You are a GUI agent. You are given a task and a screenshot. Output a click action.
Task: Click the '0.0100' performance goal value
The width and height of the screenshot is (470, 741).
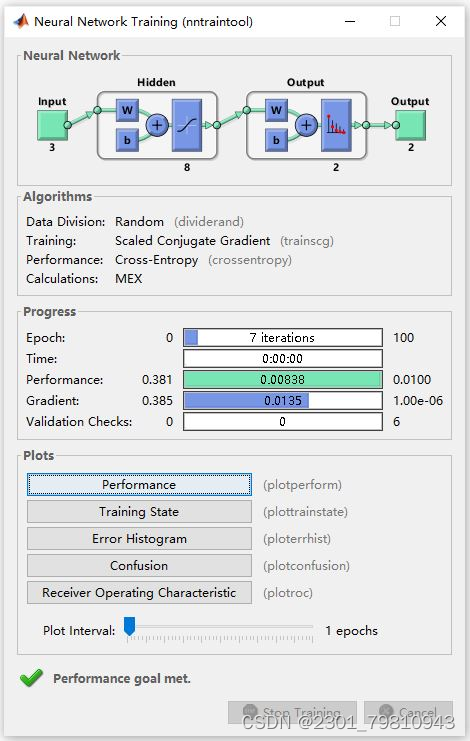(x=412, y=379)
